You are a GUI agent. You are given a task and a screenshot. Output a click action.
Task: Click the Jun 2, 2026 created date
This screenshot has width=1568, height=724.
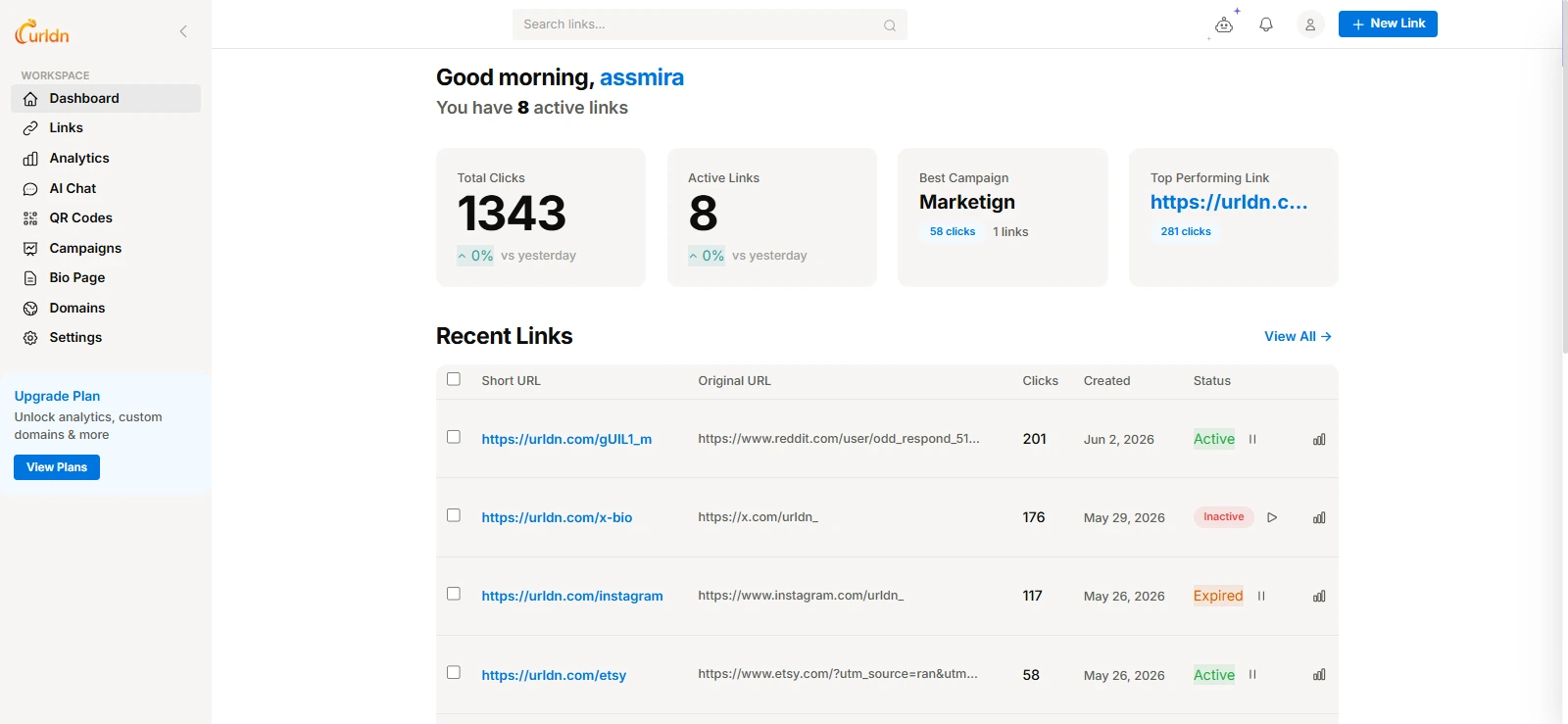1118,440
